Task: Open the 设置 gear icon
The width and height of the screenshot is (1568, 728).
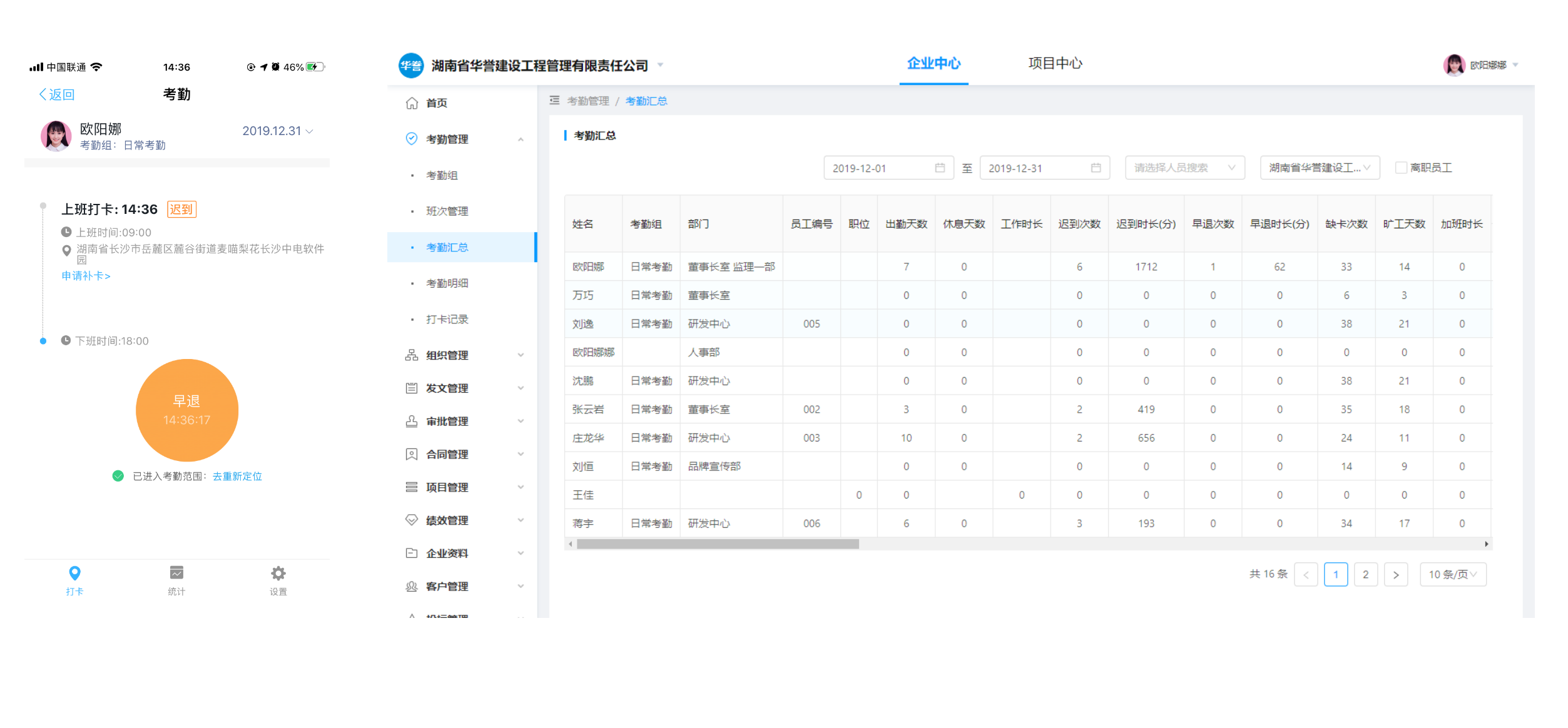Action: pyautogui.click(x=278, y=573)
